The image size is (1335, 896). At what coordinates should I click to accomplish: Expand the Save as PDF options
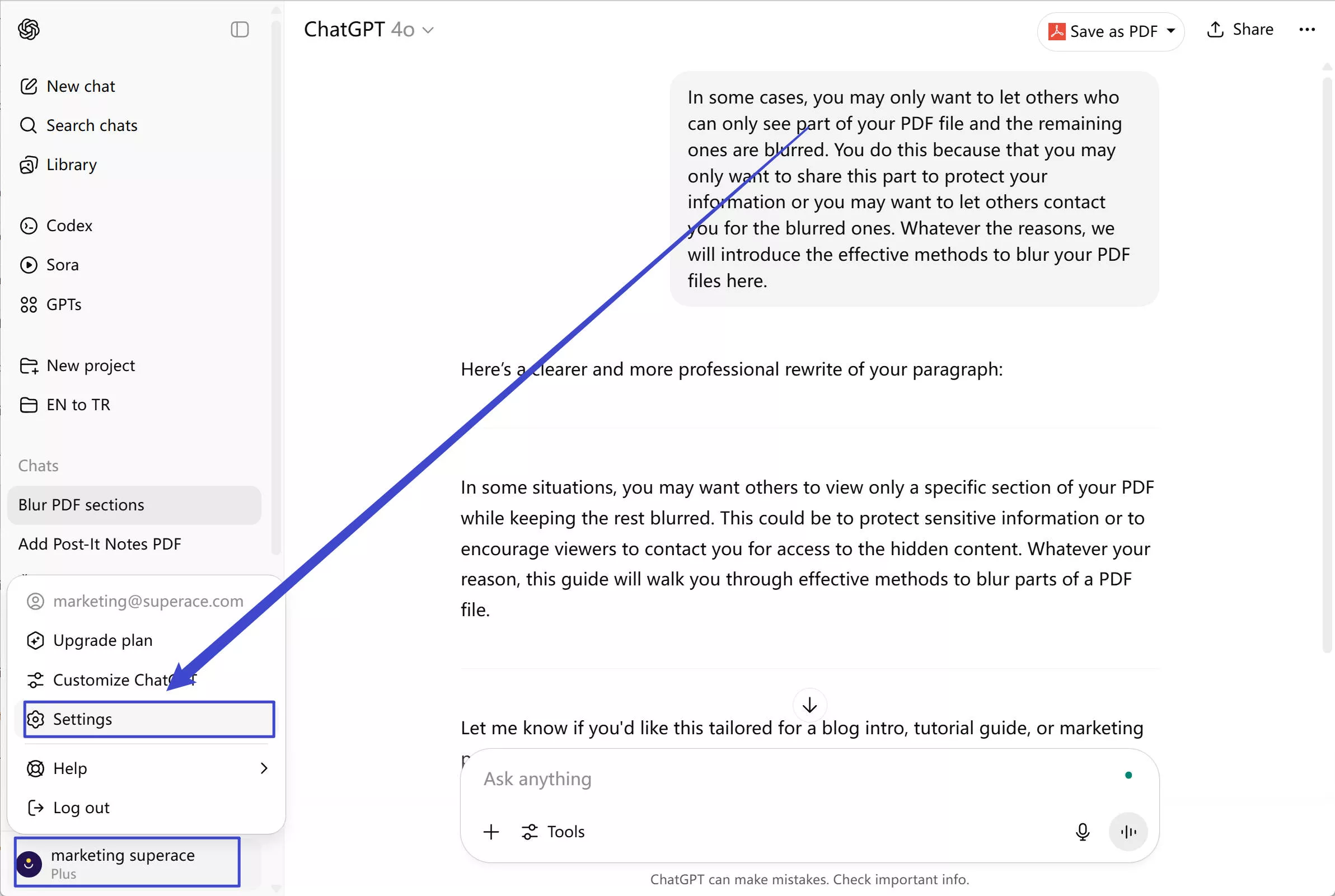point(1171,31)
